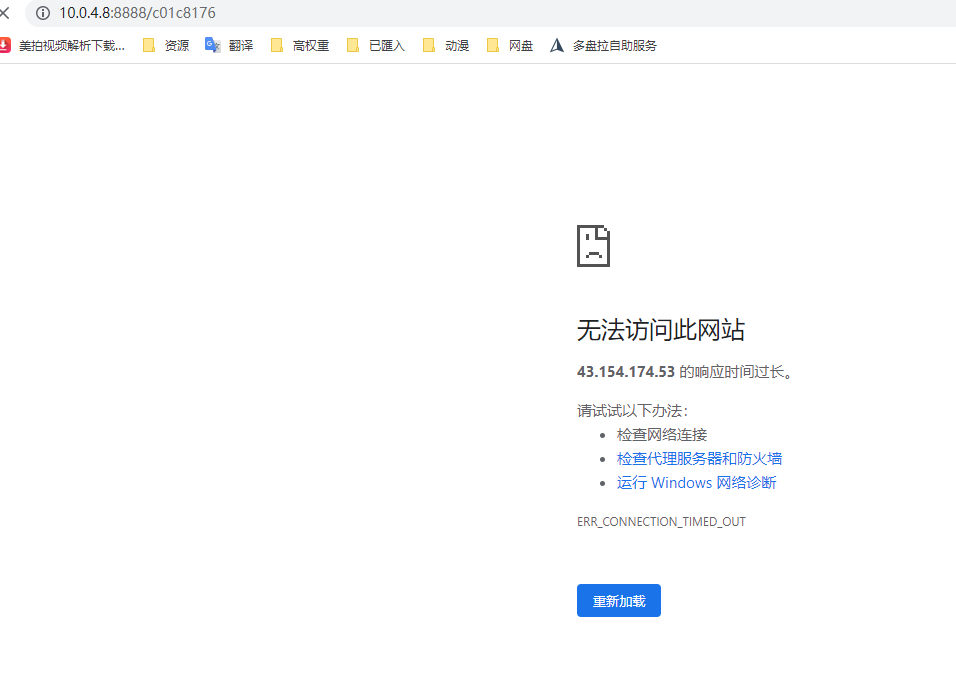Image resolution: width=956 pixels, height=682 pixels.
Task: Click the broken page error icon
Action: click(592, 245)
